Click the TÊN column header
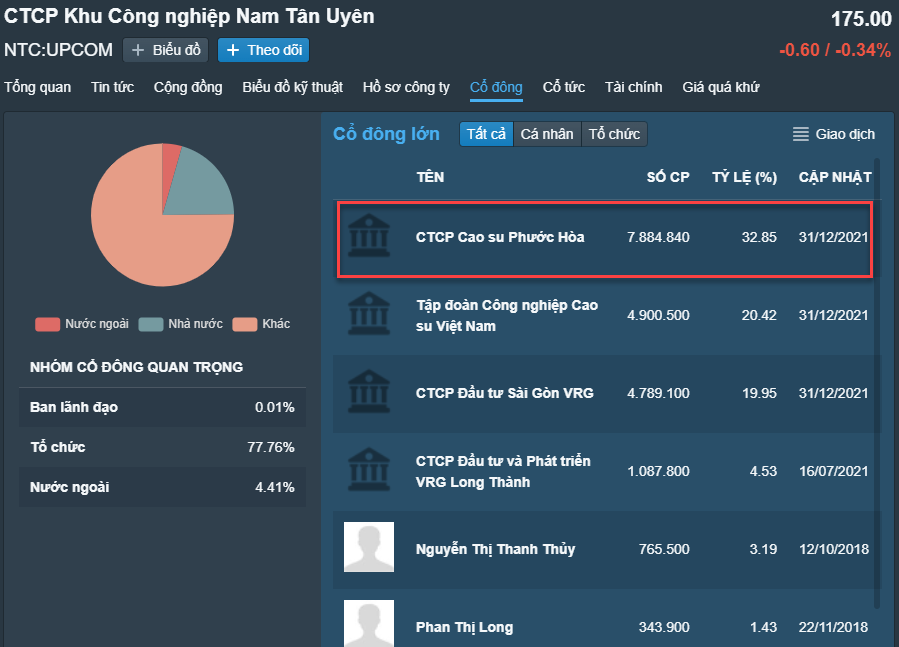This screenshot has height=647, width=899. 430,177
